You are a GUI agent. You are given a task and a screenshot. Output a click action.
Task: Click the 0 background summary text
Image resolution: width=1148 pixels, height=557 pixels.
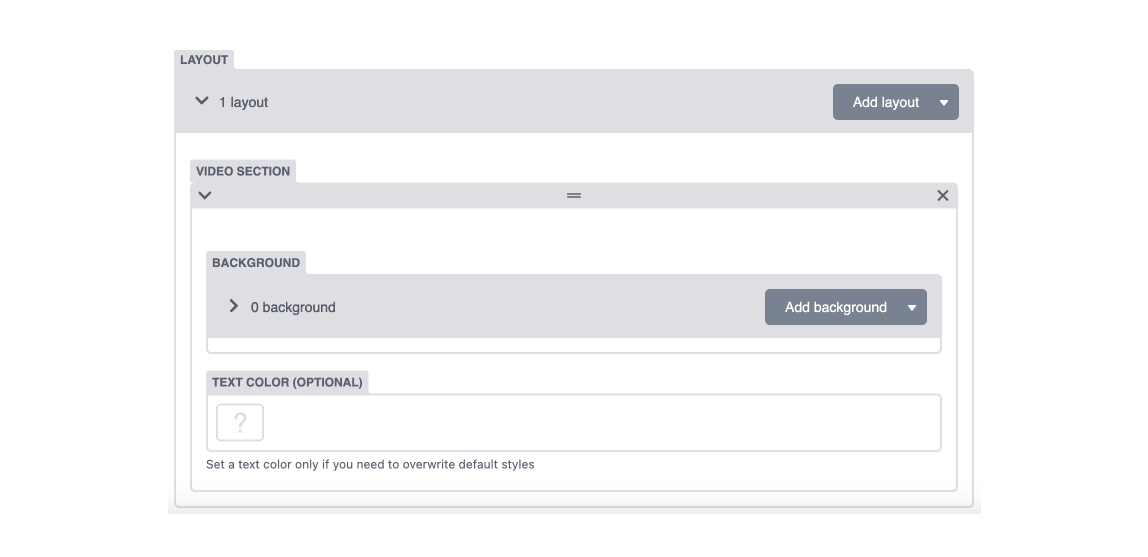(293, 307)
